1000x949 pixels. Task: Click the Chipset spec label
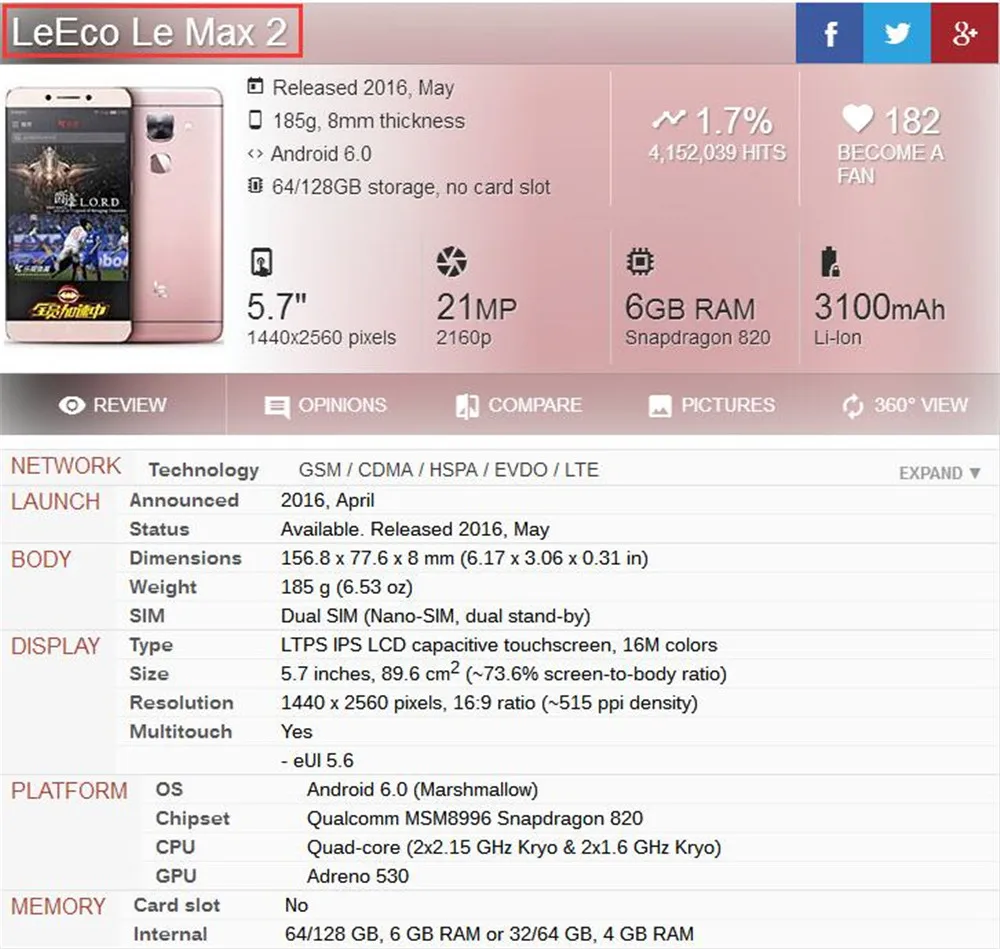point(193,818)
